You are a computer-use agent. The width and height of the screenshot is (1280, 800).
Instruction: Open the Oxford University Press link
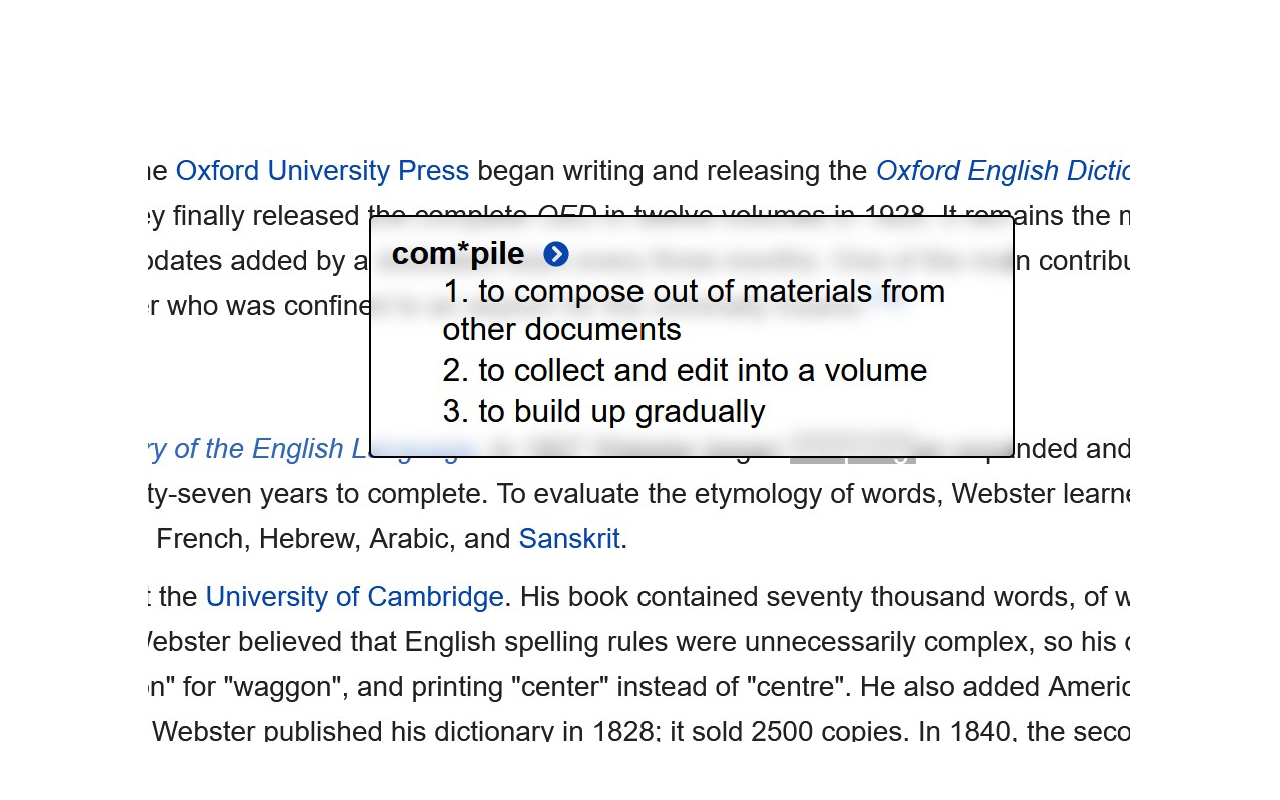pyautogui.click(x=322, y=171)
